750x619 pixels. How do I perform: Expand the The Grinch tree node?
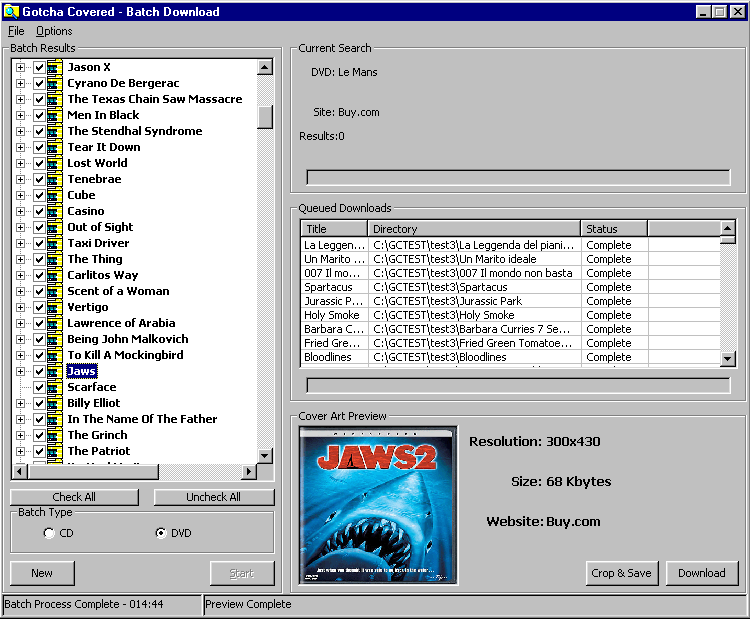tap(20, 435)
